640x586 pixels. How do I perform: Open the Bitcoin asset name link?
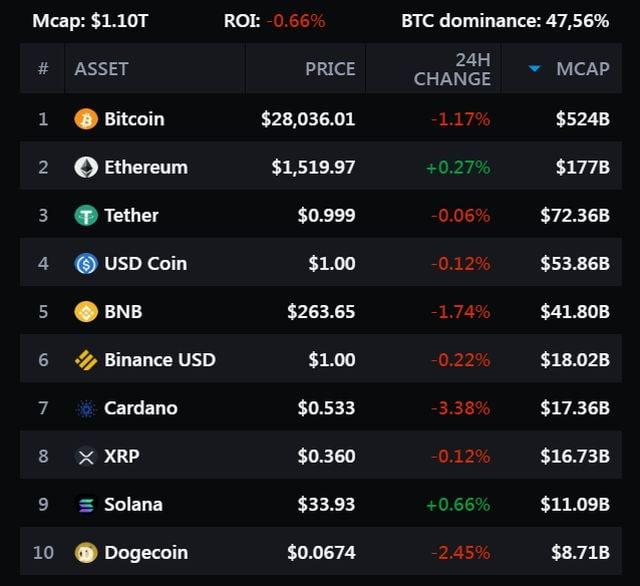click(x=134, y=119)
